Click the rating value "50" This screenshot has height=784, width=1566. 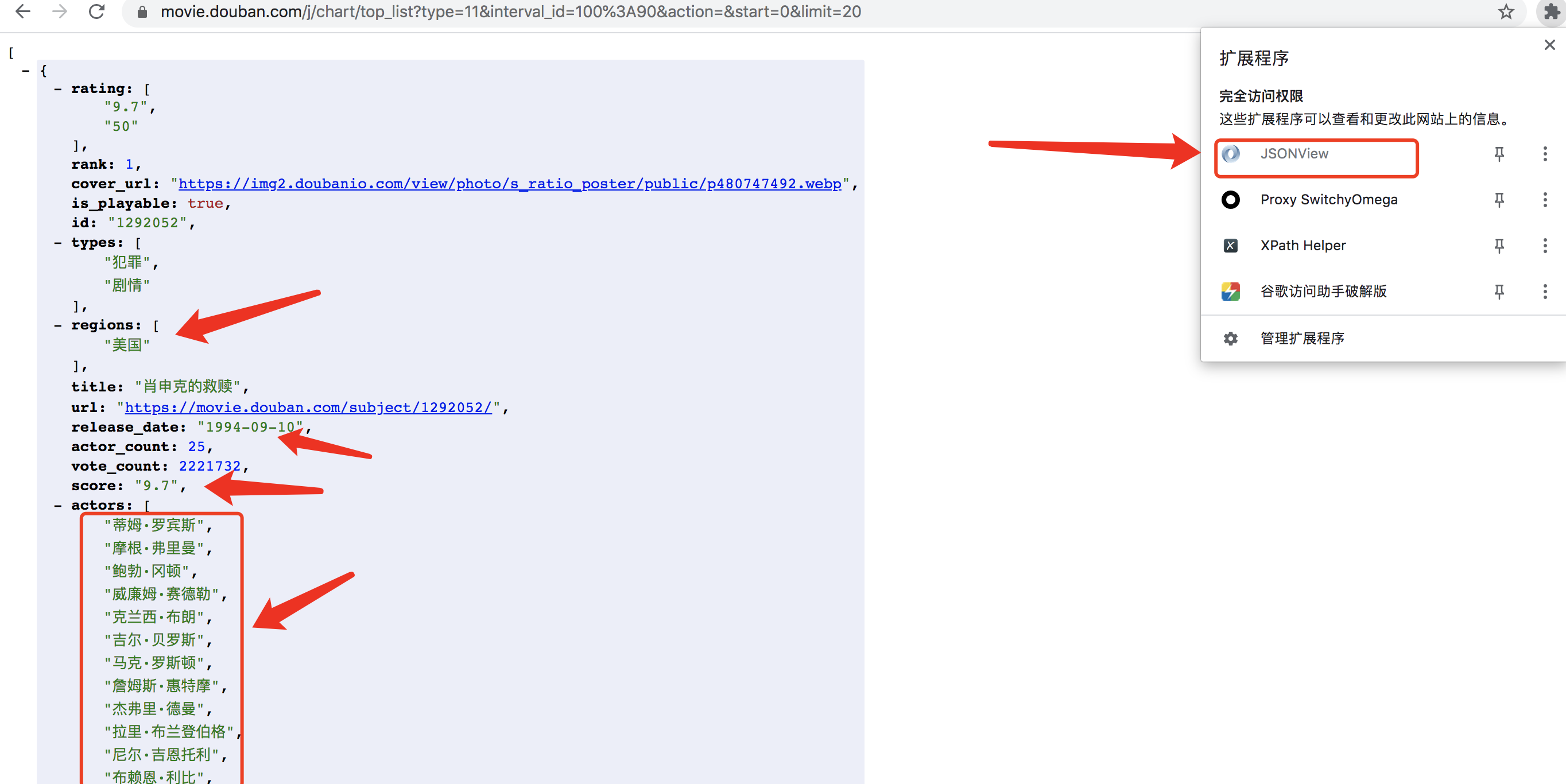point(121,126)
